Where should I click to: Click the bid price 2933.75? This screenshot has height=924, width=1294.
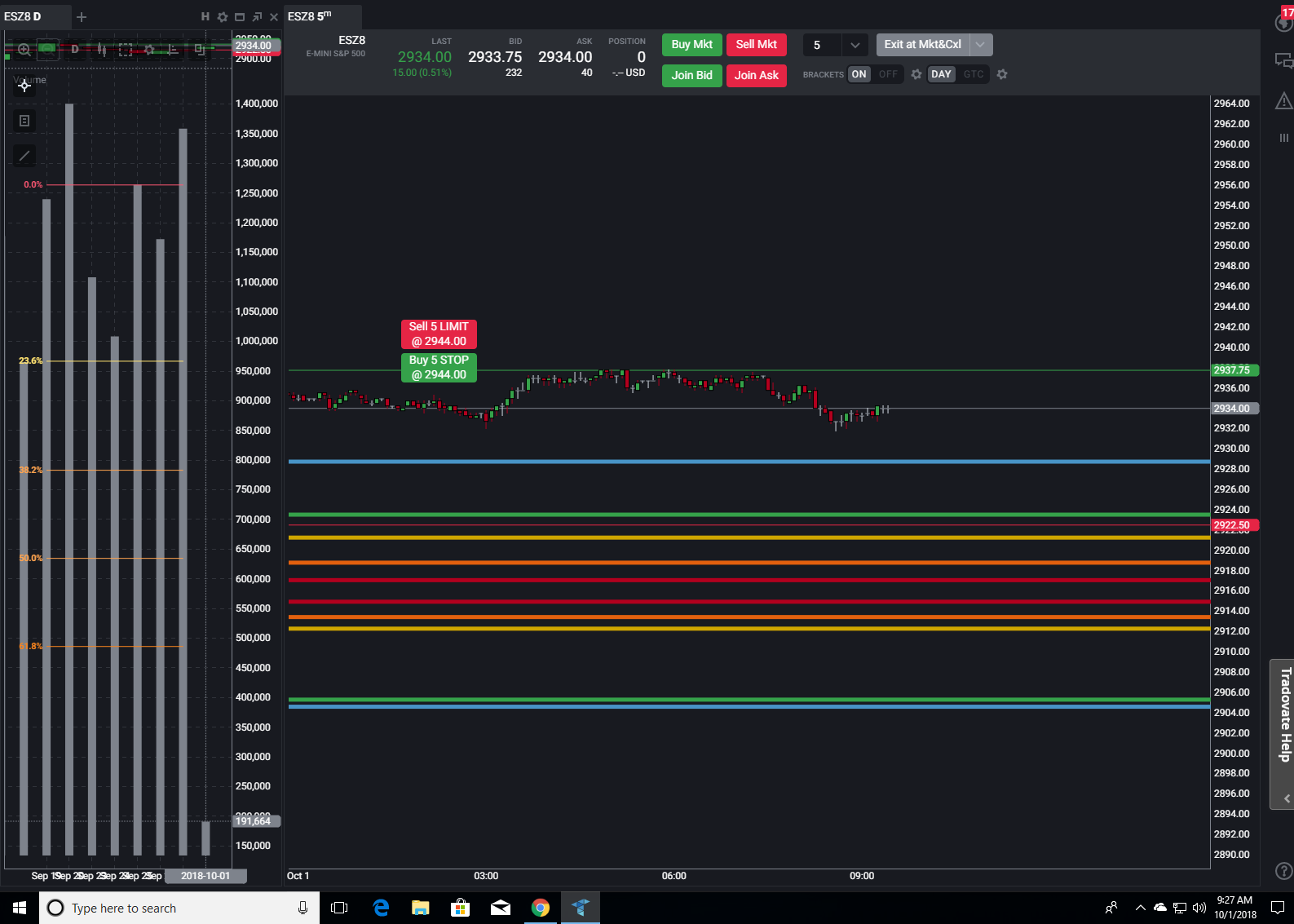click(x=495, y=57)
